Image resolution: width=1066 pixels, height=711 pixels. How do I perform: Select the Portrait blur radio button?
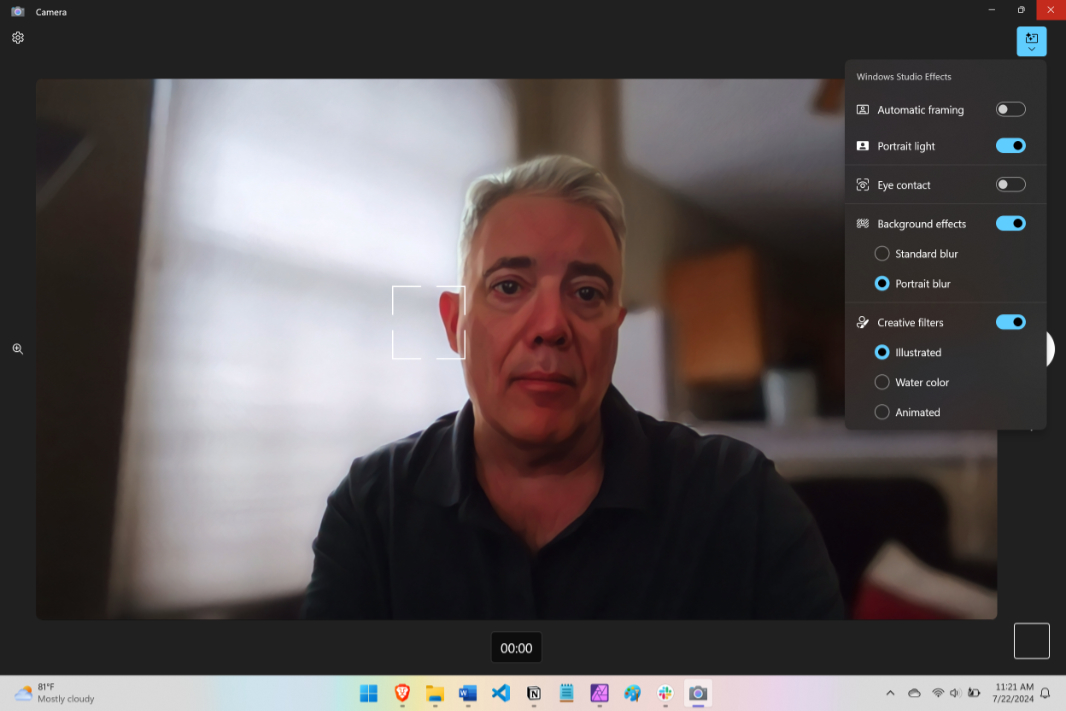click(882, 284)
